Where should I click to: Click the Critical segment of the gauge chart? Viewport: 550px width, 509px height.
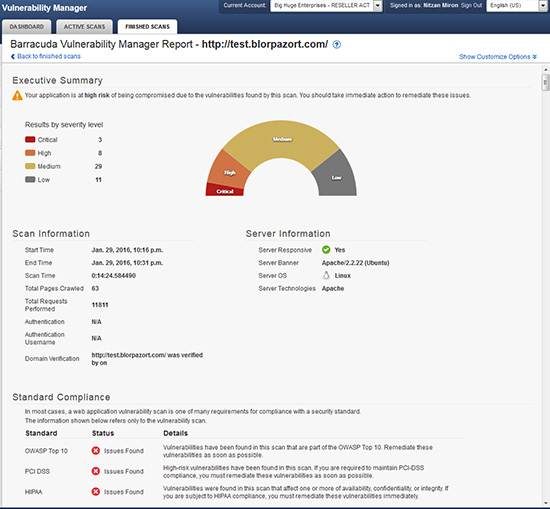(x=224, y=191)
